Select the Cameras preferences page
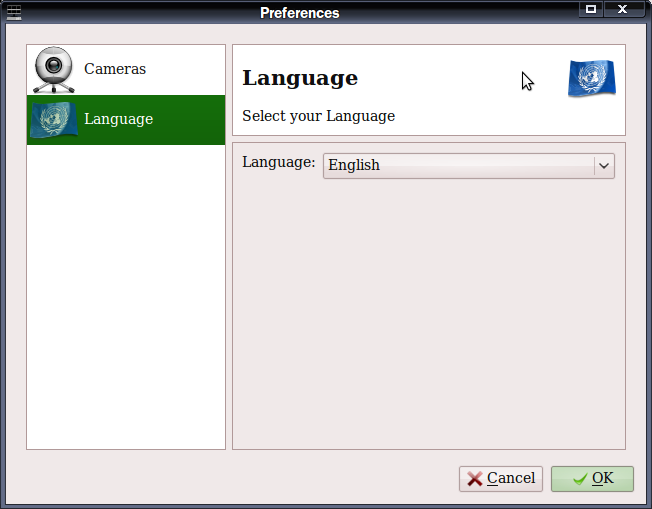The height and width of the screenshot is (509, 652). point(126,70)
